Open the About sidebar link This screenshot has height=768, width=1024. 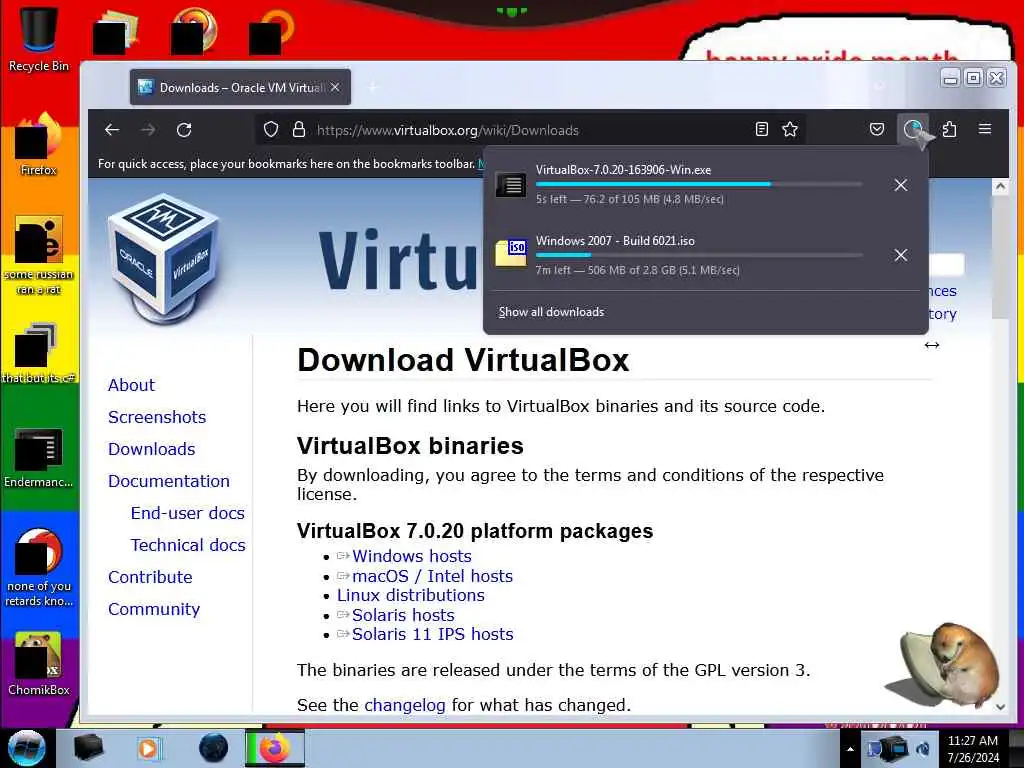tap(131, 385)
